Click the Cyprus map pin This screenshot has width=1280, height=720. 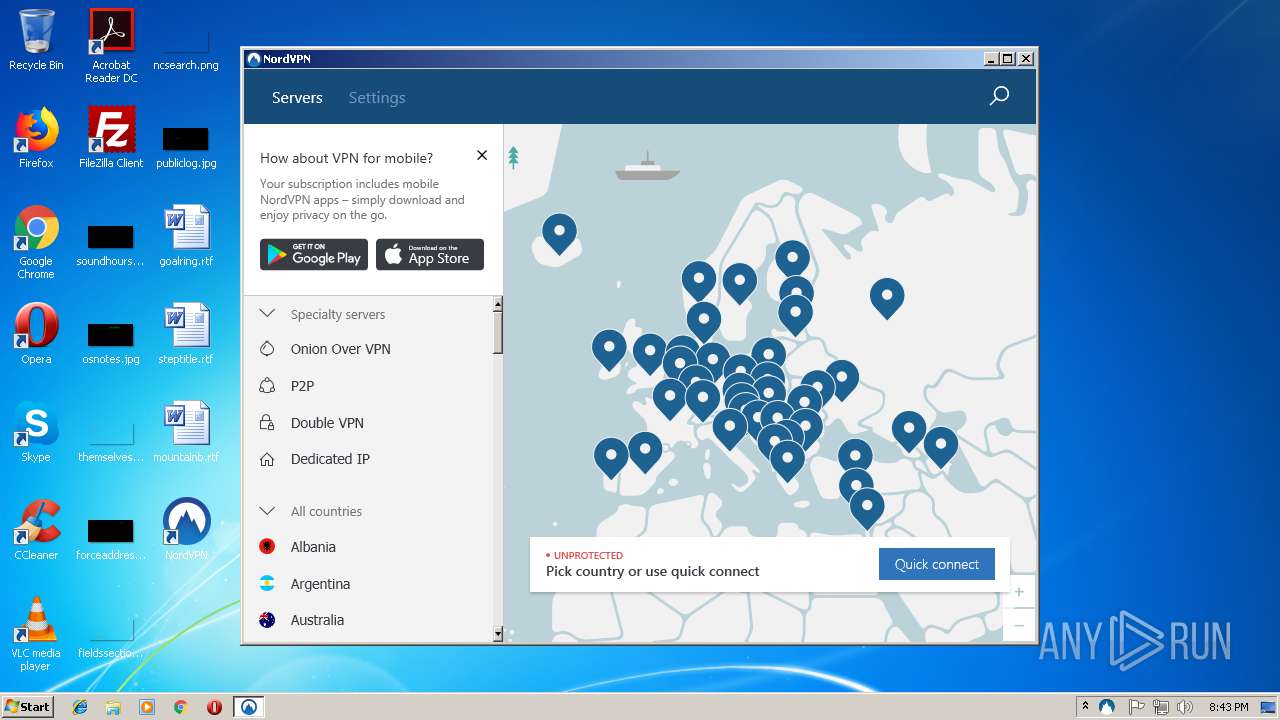coord(856,487)
